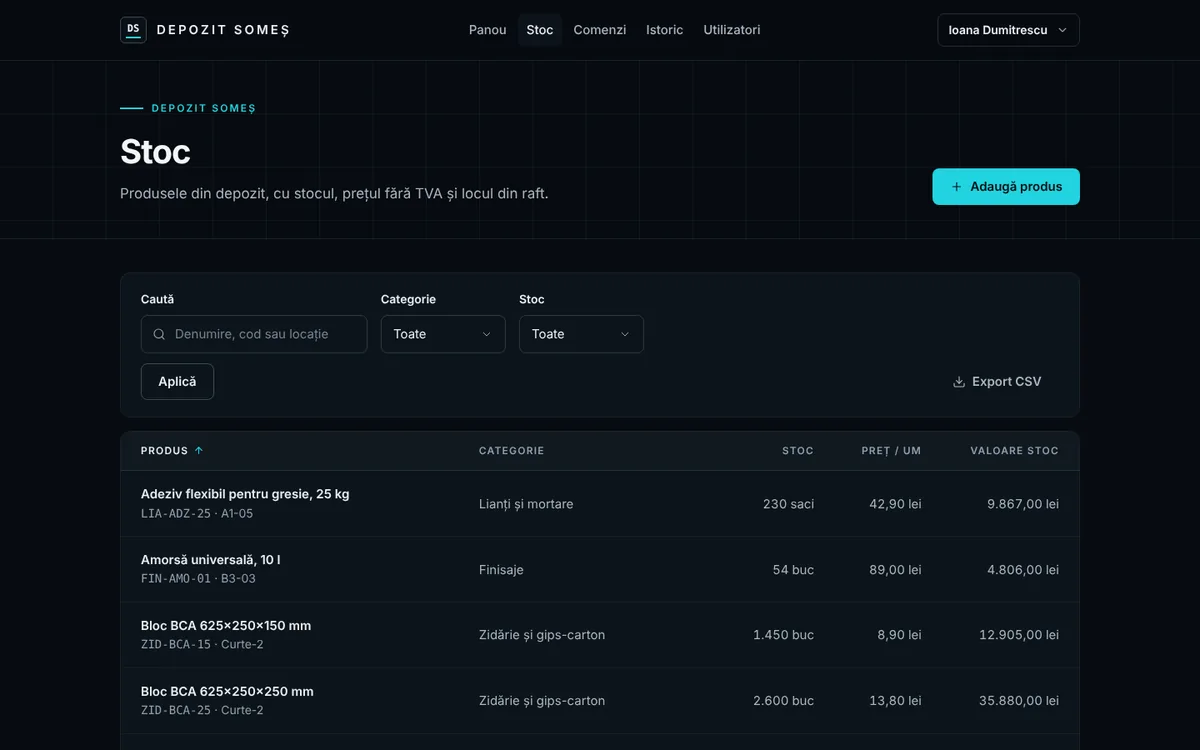This screenshot has height=750, width=1200.
Task: Open the Stoc filter dropdown
Action: [x=581, y=334]
